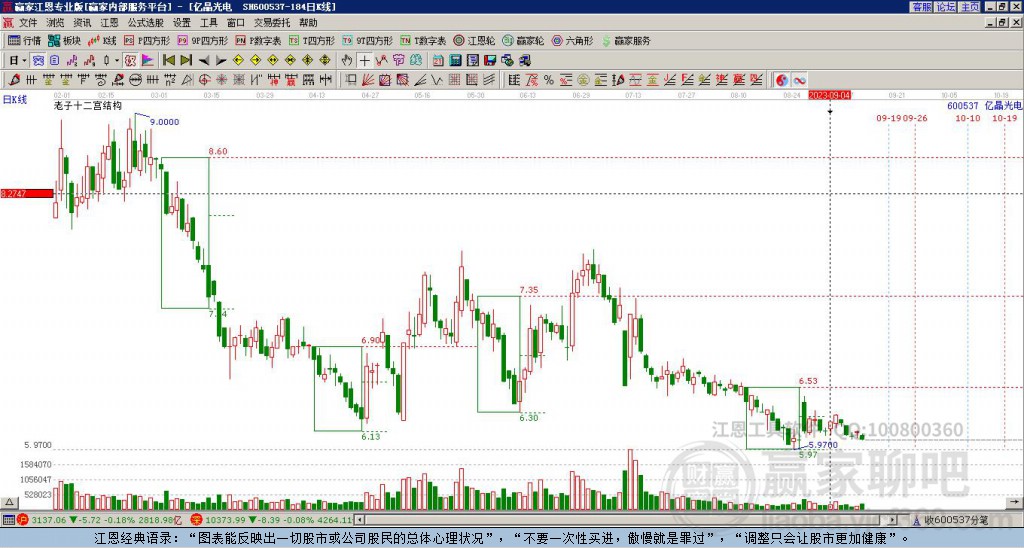Click the bottom scrollbar left arrow
1024x548 pixels.
tap(360, 520)
